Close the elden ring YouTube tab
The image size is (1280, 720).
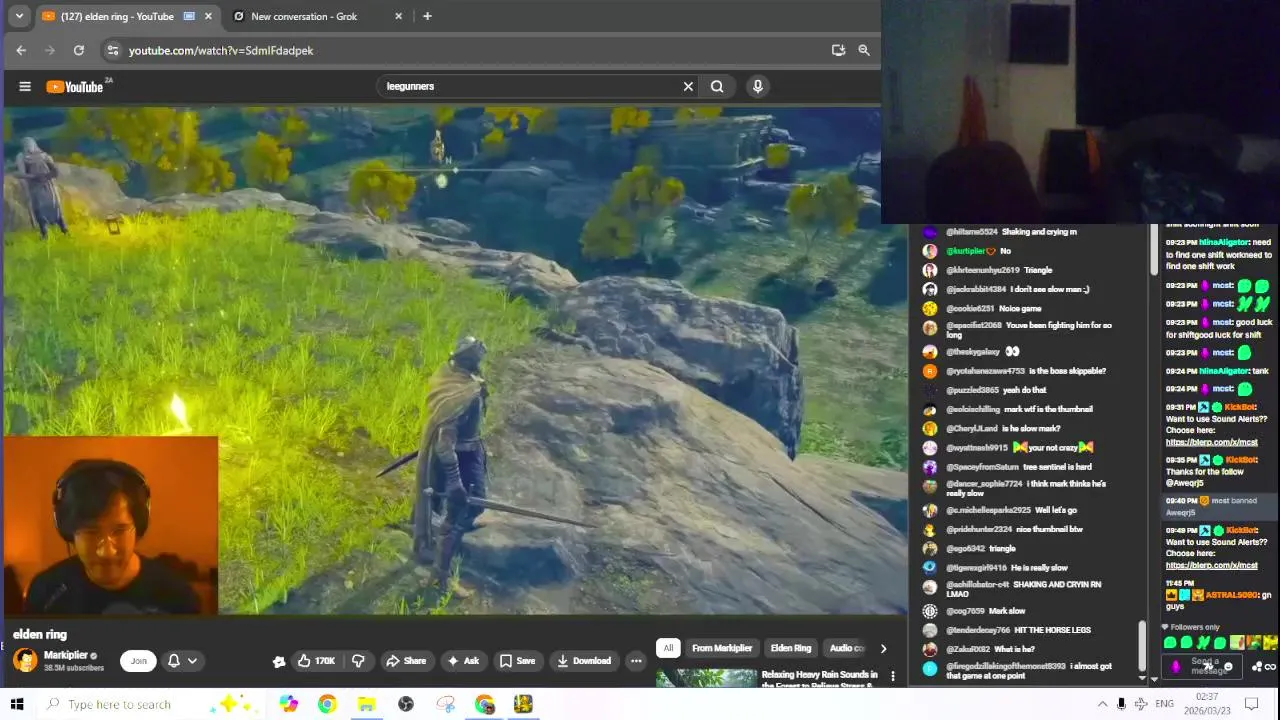(x=208, y=16)
